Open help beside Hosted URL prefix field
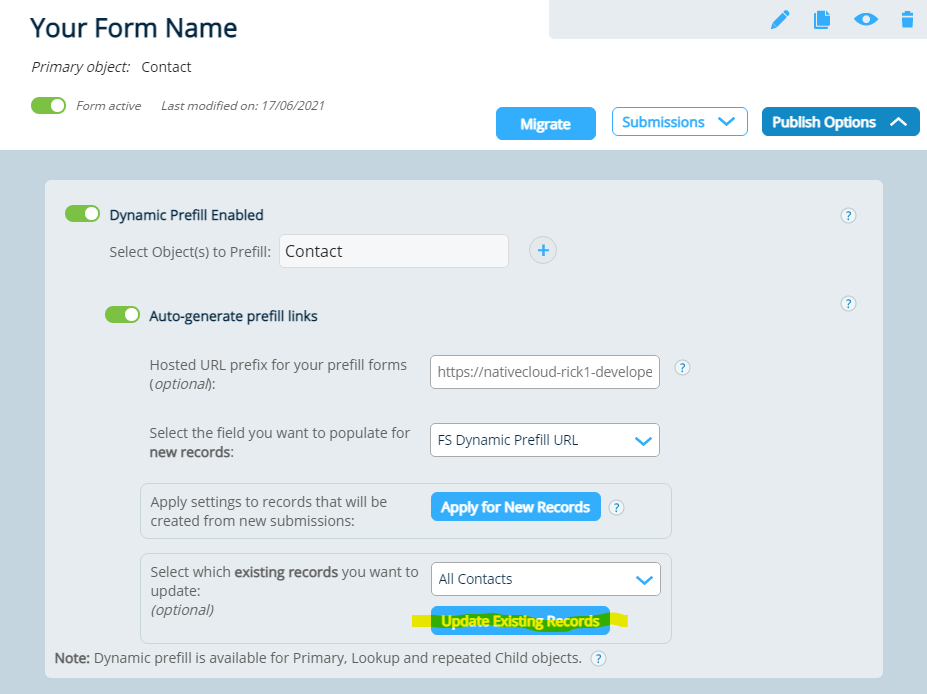Screen dimensions: 927x694 tap(682, 368)
